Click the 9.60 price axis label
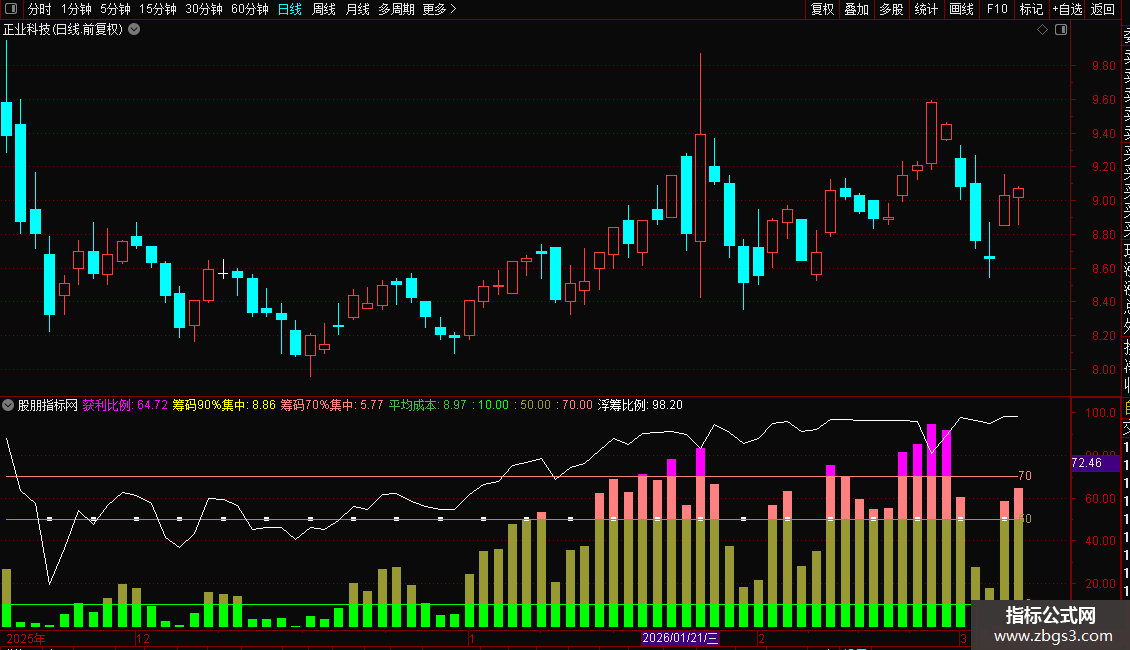 click(x=1103, y=99)
